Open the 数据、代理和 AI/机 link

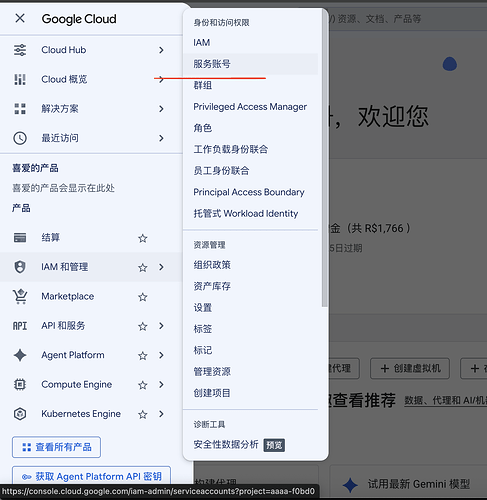tap(446, 400)
